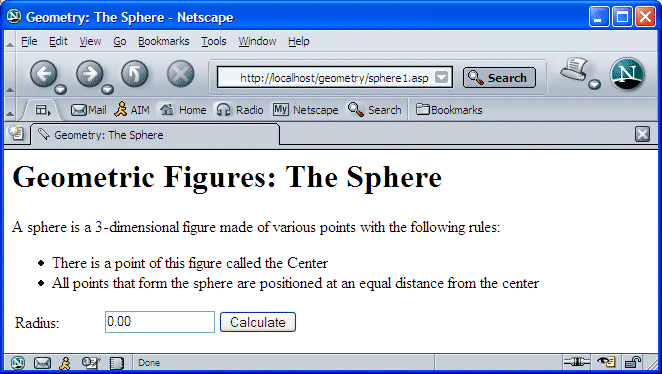The width and height of the screenshot is (662, 374).
Task: Click the security padlock status icon
Action: (633, 362)
